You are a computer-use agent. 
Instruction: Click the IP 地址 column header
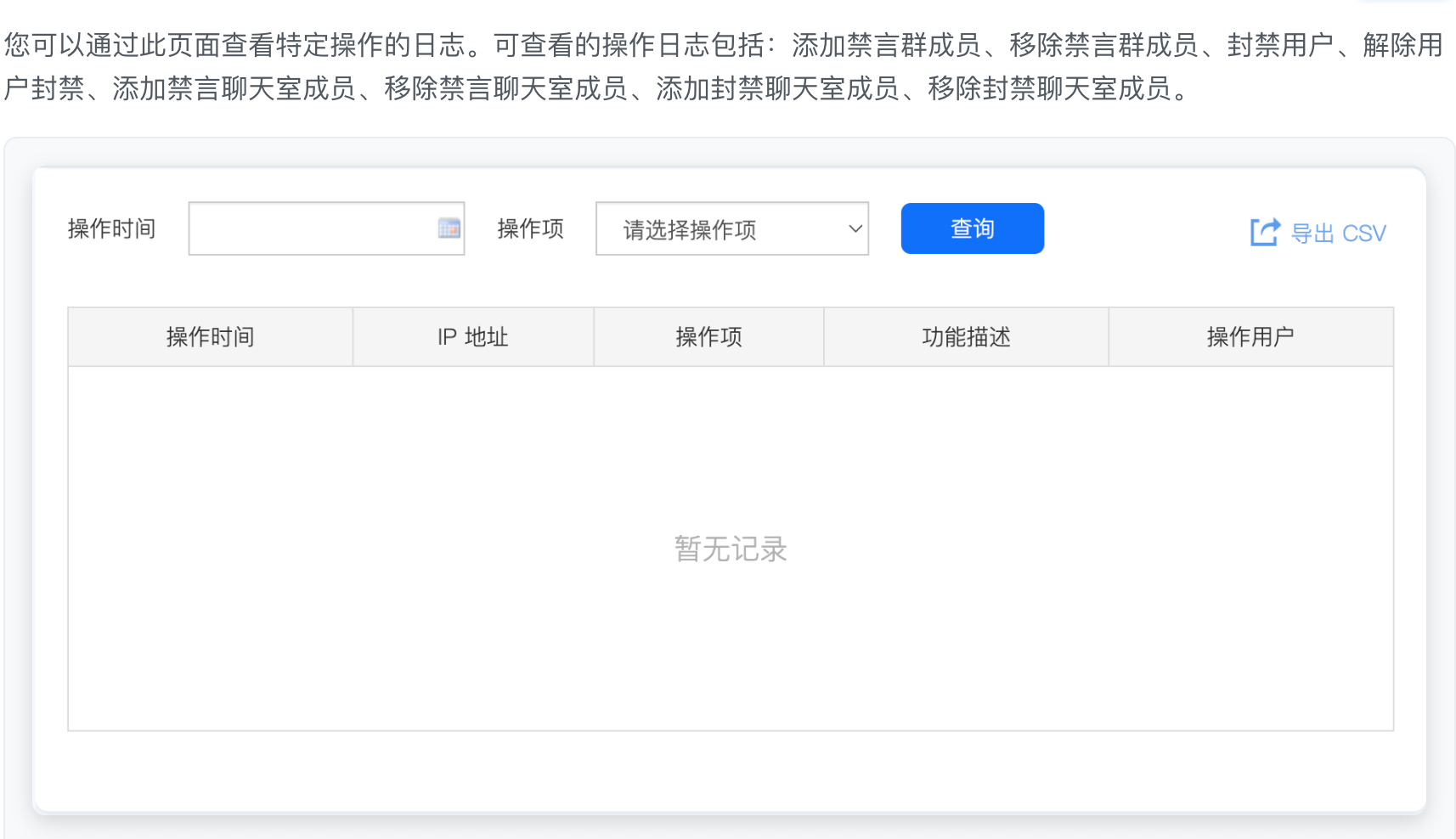pos(472,337)
